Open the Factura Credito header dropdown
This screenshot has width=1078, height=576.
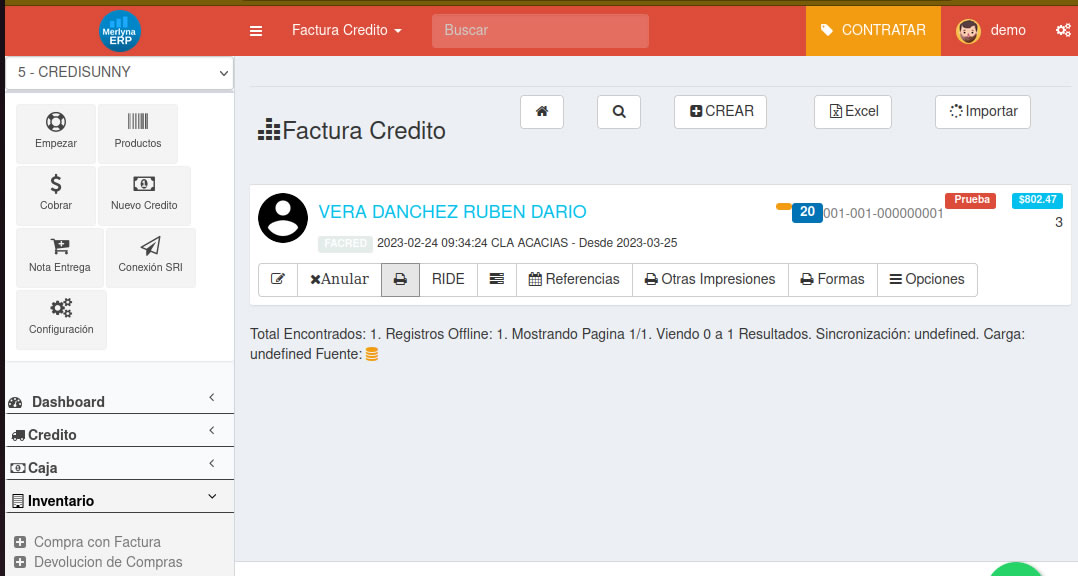coord(346,30)
